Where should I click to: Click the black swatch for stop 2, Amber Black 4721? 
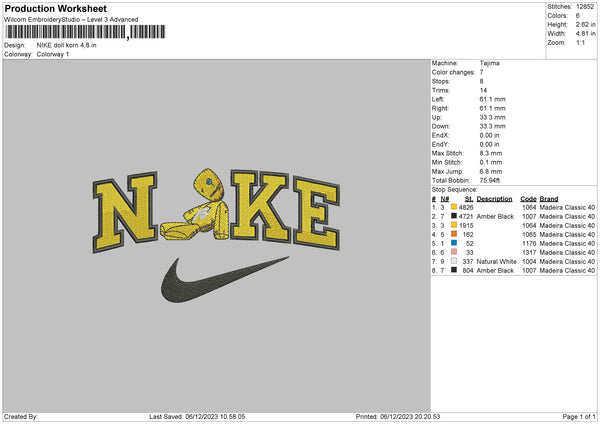[x=454, y=216]
